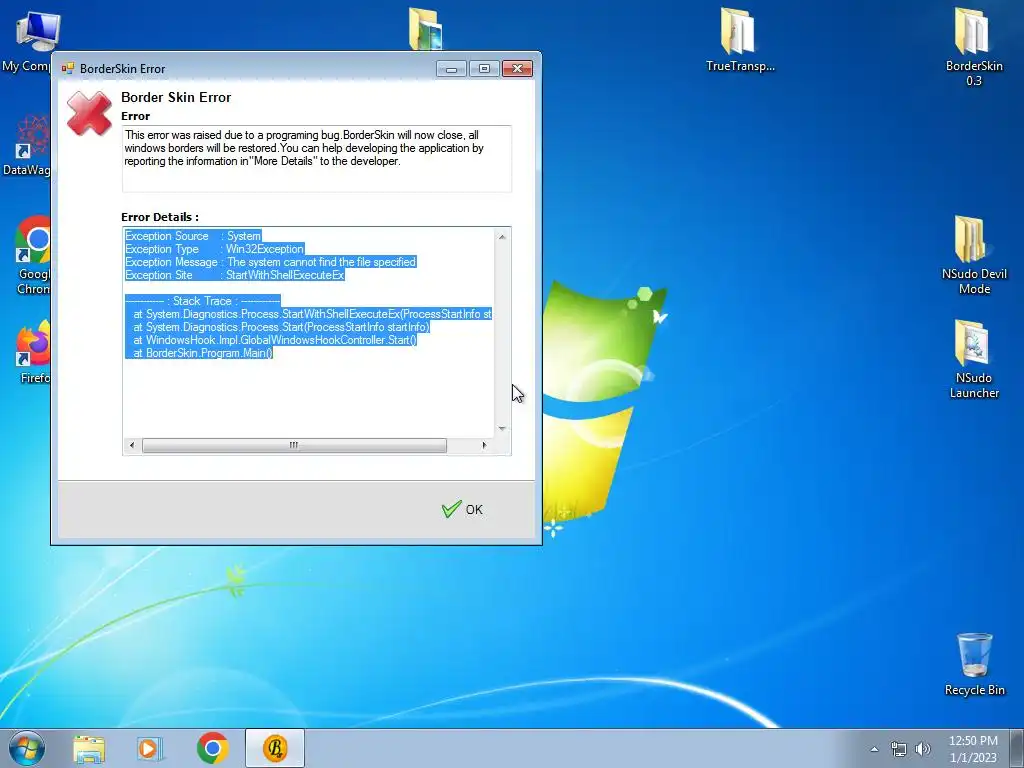The height and width of the screenshot is (768, 1024).
Task: Click the BorderSkin.Program.Main() stack line
Action: [x=199, y=353]
